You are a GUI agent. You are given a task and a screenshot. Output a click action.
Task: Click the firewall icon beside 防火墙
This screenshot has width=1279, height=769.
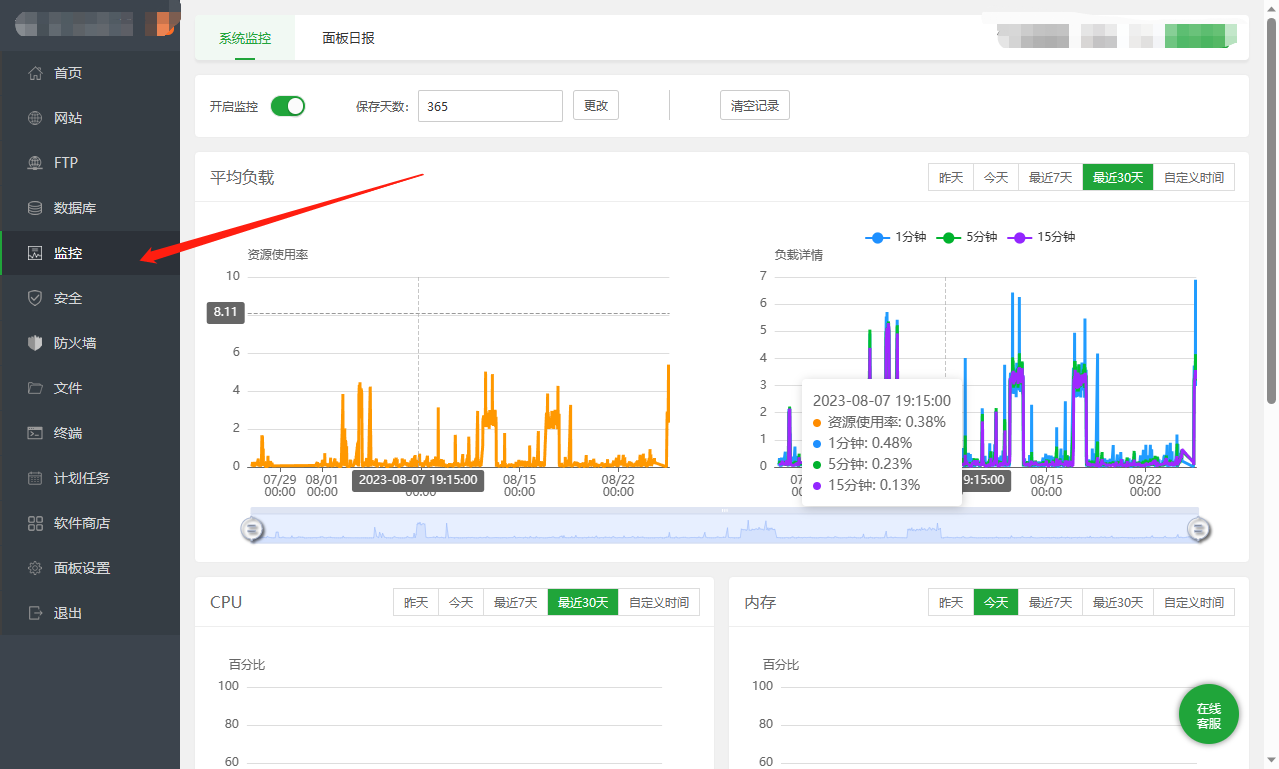35,343
